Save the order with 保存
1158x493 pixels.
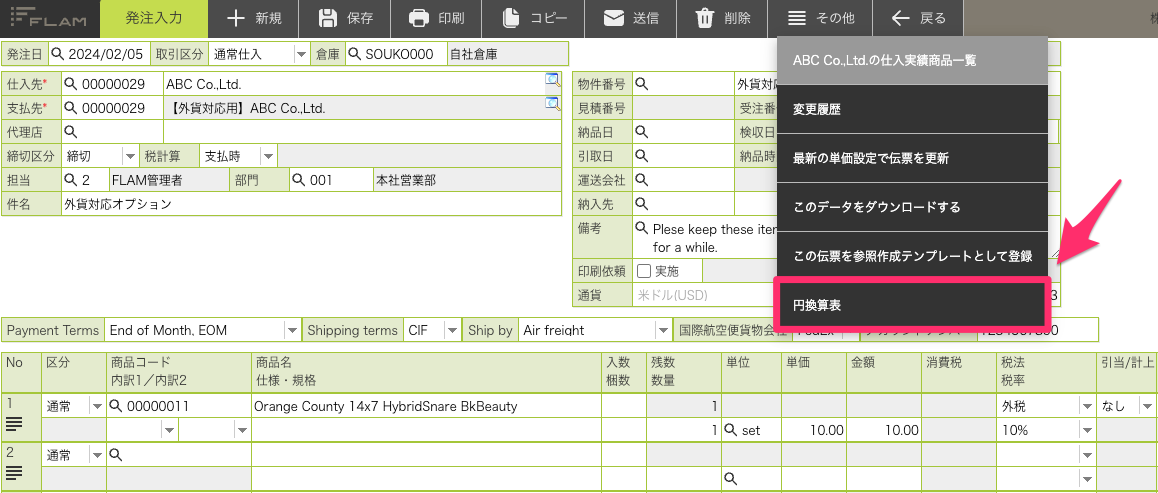[x=346, y=18]
